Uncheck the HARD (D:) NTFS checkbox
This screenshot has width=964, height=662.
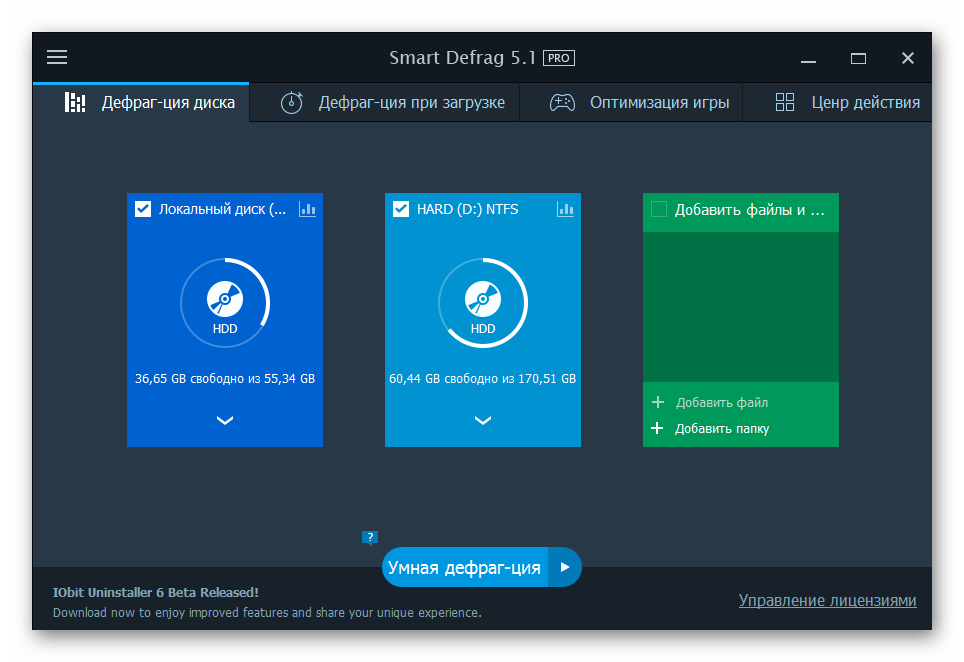pos(401,209)
